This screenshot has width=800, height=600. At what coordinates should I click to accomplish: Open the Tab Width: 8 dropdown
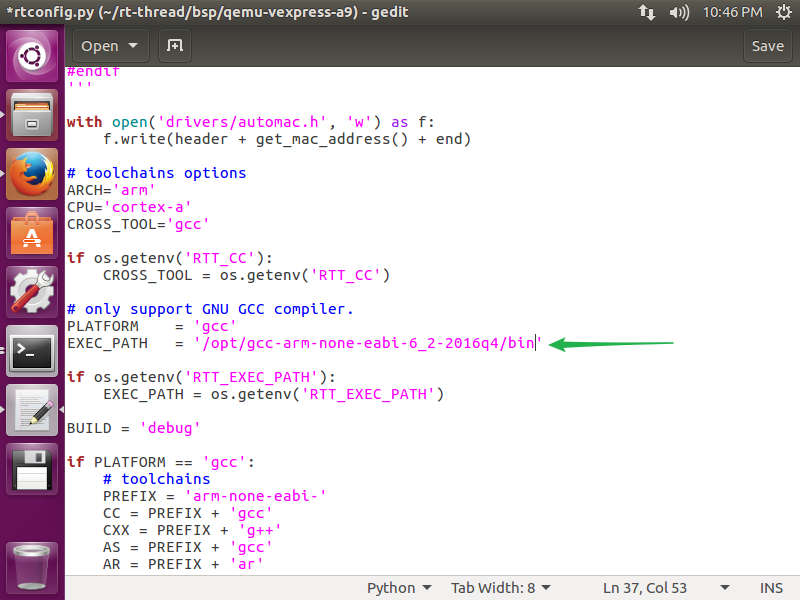[x=500, y=587]
